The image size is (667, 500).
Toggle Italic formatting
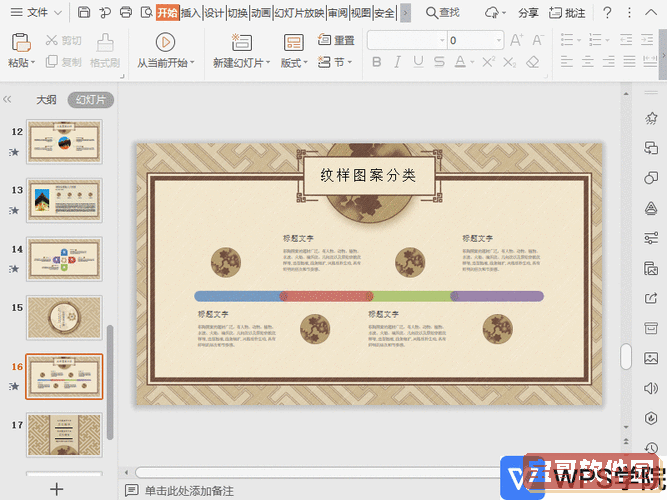click(x=397, y=62)
